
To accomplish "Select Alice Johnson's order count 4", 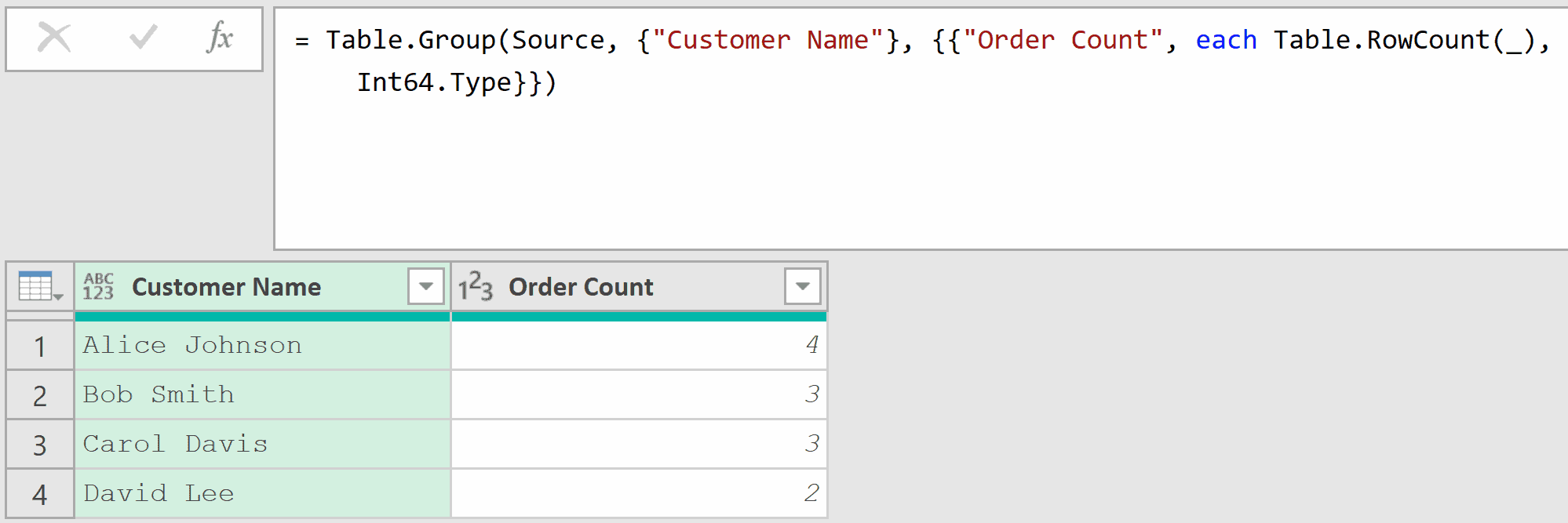I will [x=640, y=345].
